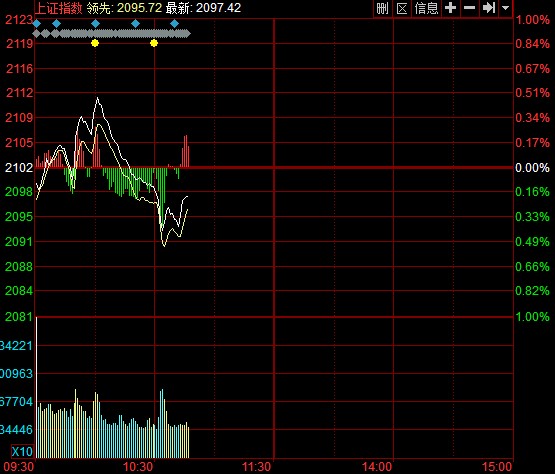Click the 删 (delete) toolbar button
Screen dimensions: 555x474
tap(383, 8)
